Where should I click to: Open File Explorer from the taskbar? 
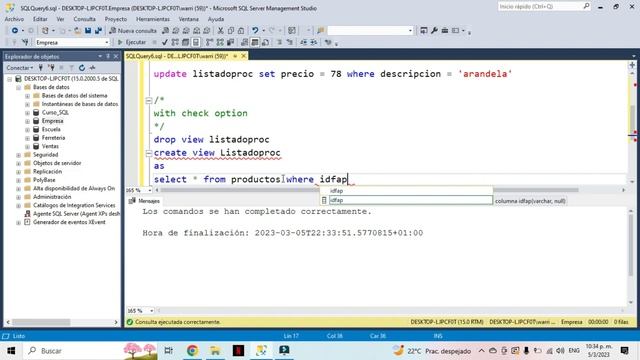click(215, 351)
